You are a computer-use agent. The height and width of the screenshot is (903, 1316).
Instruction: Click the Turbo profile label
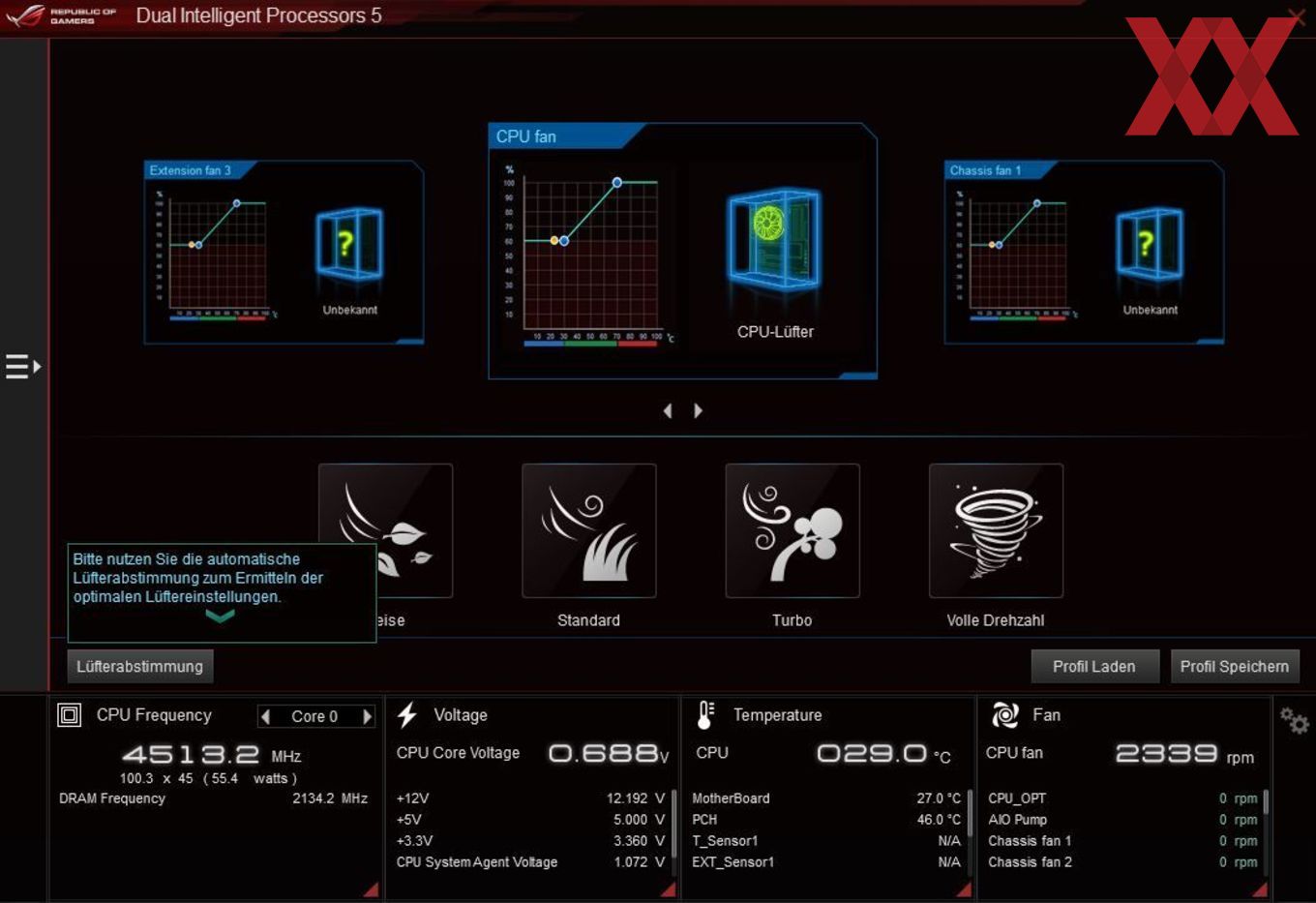click(793, 620)
